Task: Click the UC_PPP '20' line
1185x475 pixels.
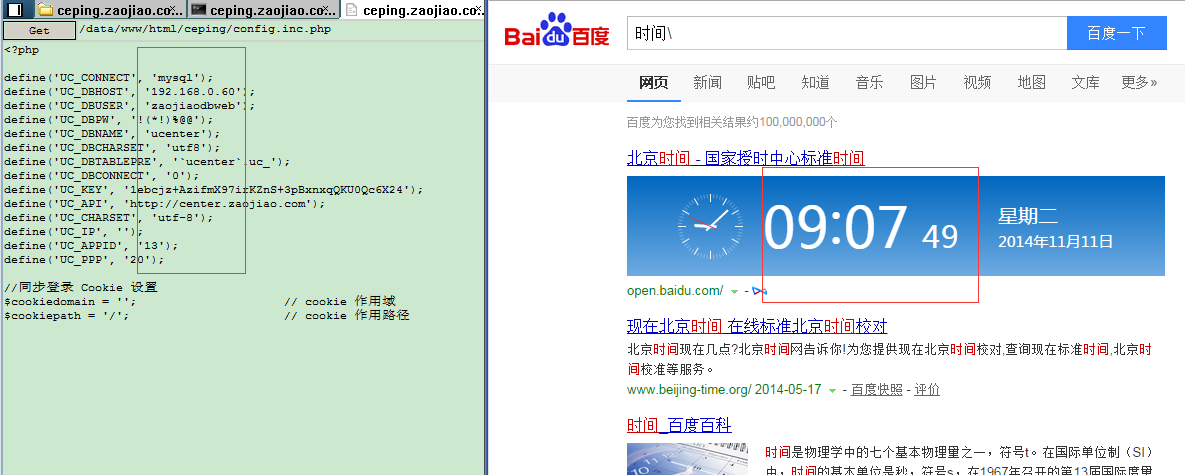Action: click(84, 260)
